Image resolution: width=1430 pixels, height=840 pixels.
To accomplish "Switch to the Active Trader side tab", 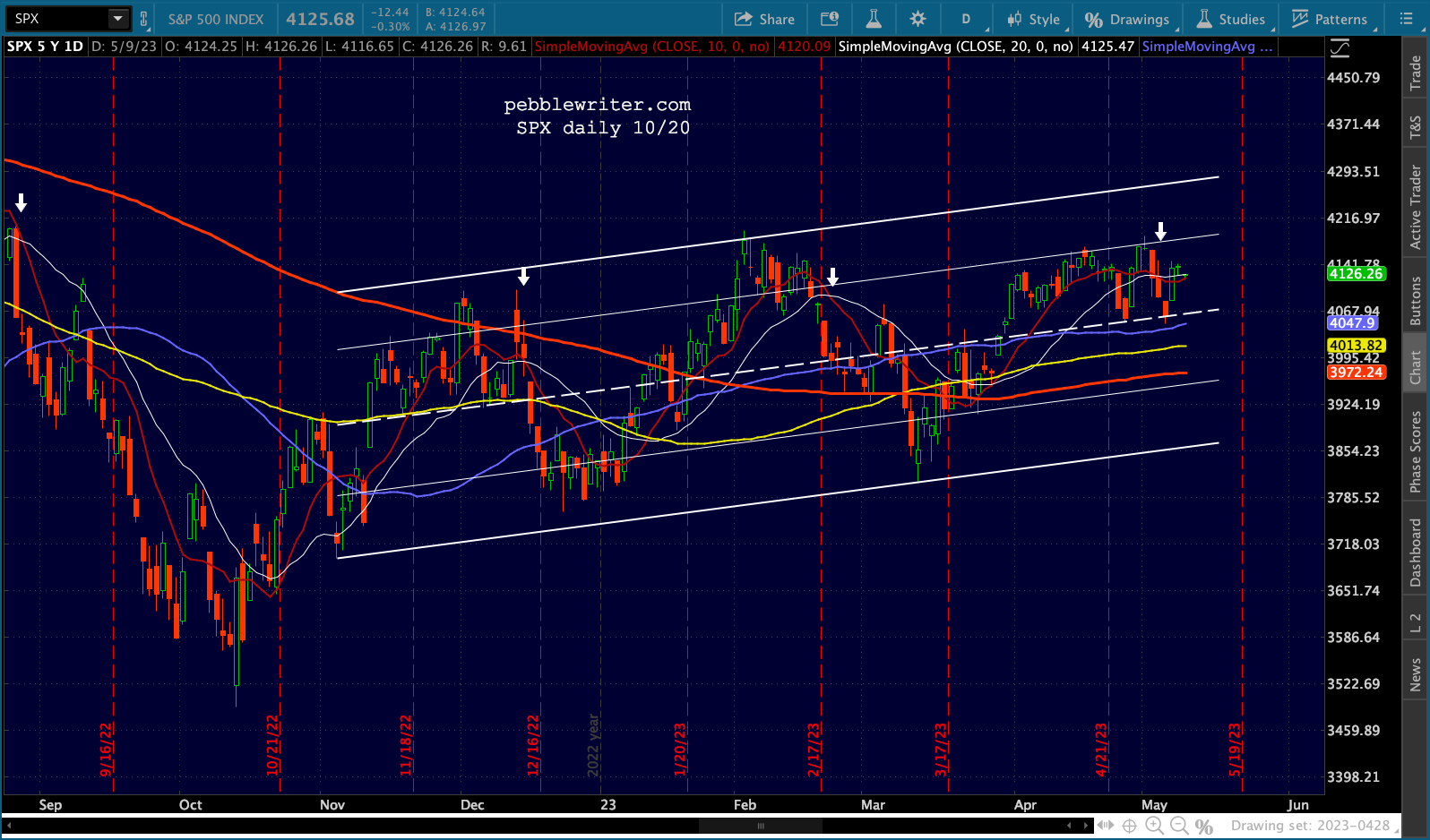I will tap(1416, 207).
